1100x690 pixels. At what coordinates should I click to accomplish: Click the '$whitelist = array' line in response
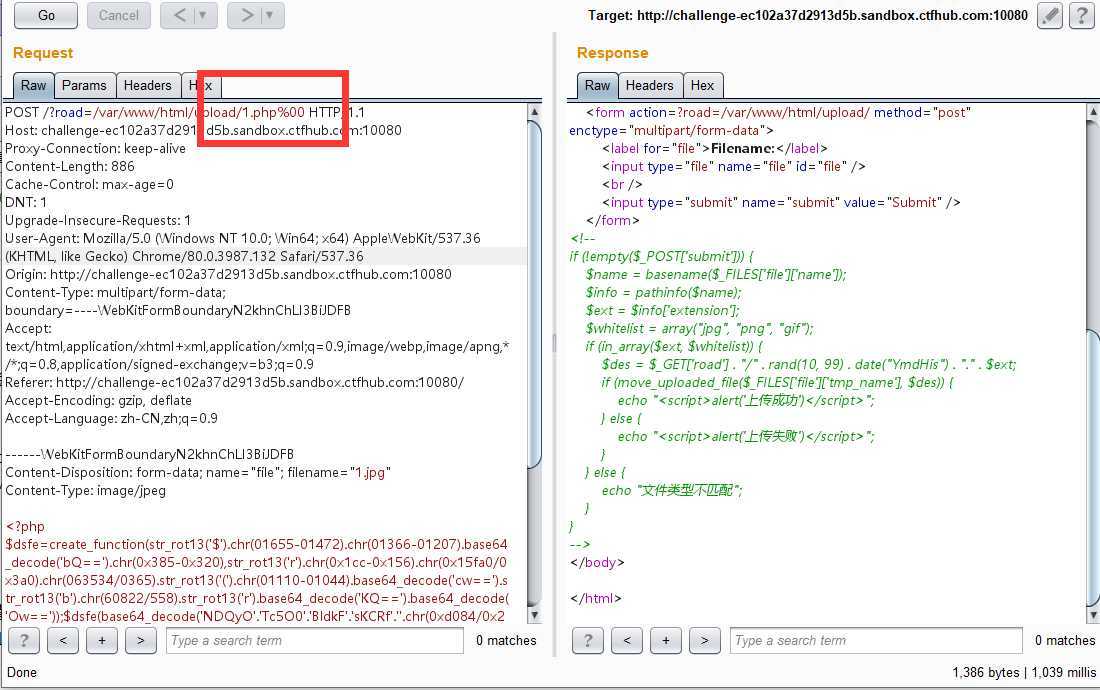[699, 328]
